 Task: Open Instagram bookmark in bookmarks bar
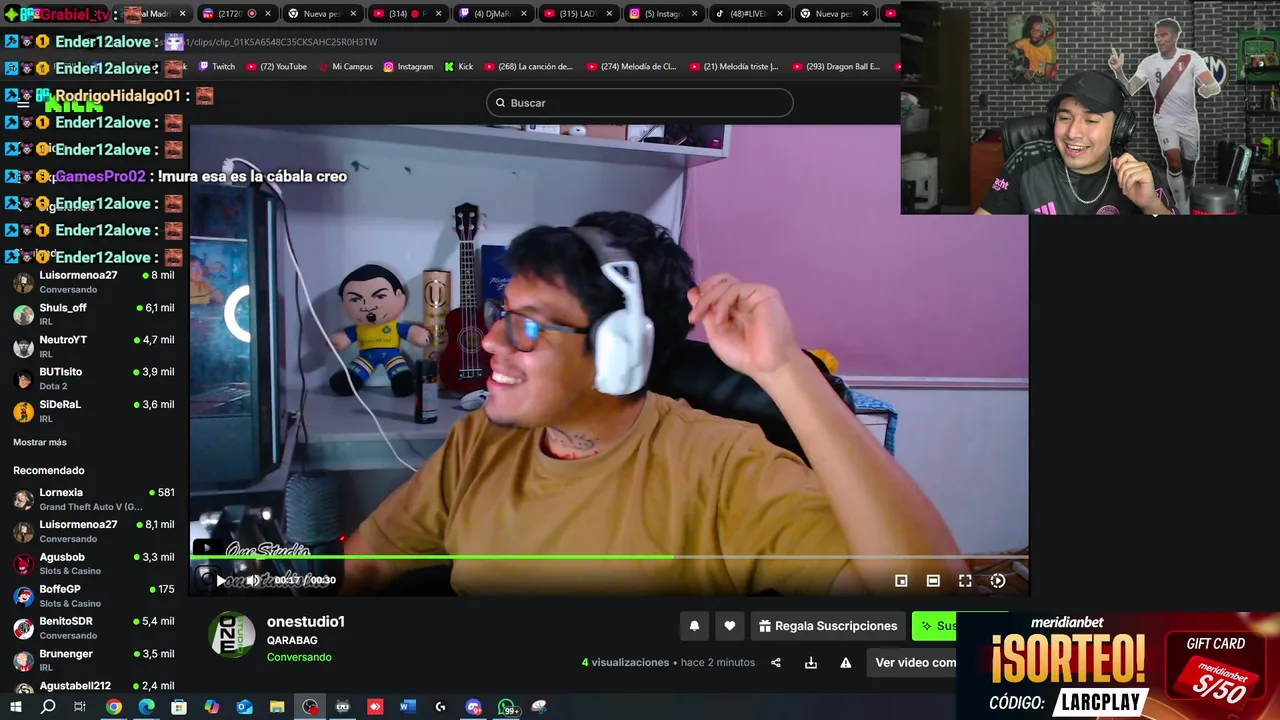[408, 67]
